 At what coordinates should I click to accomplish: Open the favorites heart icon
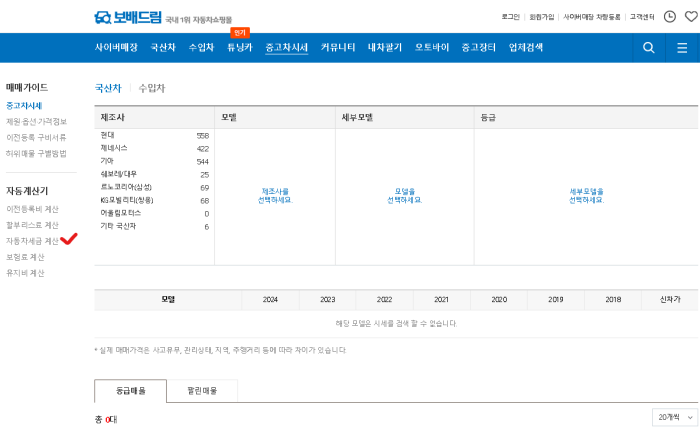click(x=692, y=17)
